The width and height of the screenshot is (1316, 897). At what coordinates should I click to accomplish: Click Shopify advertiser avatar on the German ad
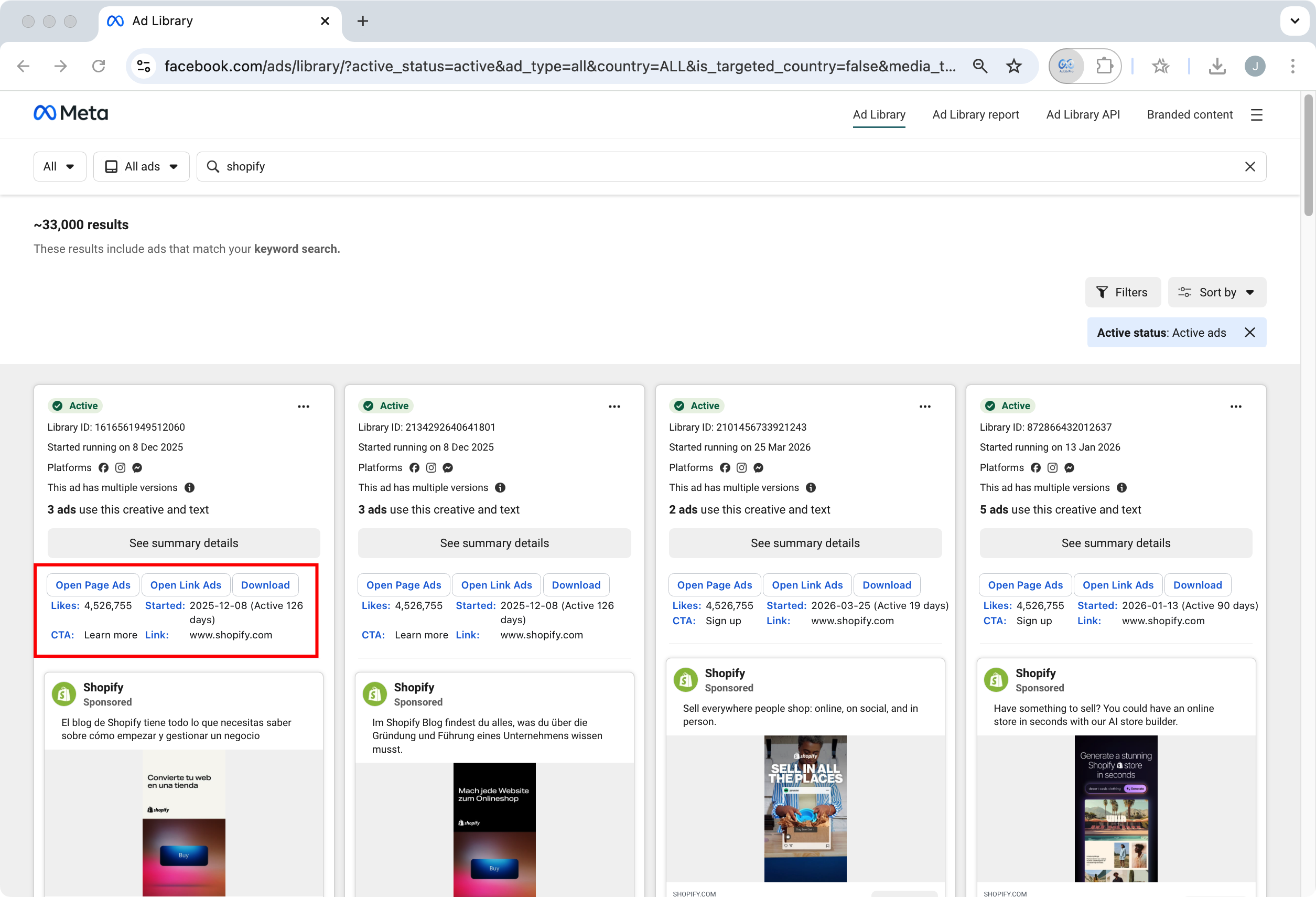coord(374,694)
